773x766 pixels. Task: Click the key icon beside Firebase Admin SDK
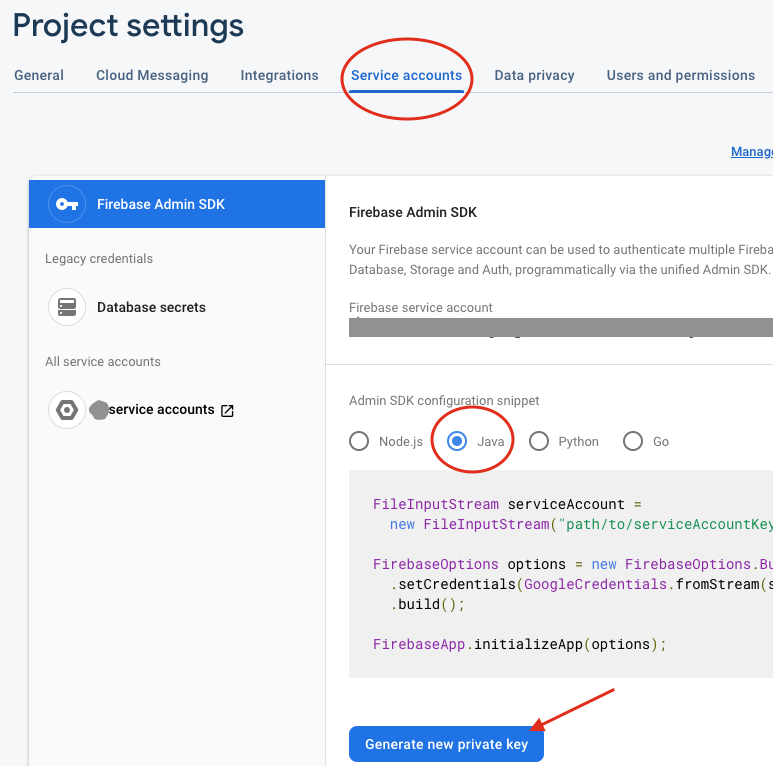pos(67,204)
